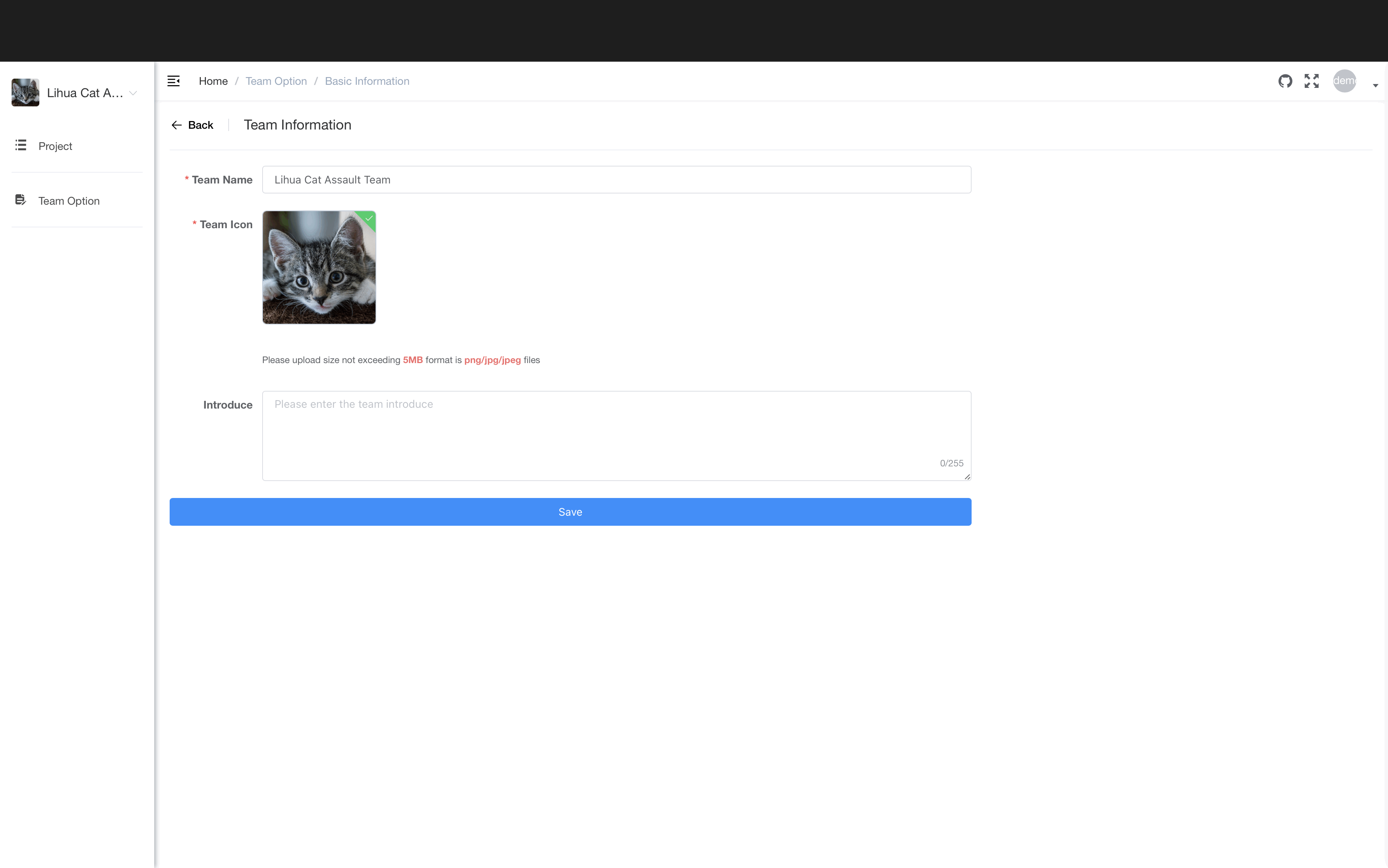Viewport: 1388px width, 868px height.
Task: Click the user avatar icon top right
Action: pyautogui.click(x=1345, y=81)
